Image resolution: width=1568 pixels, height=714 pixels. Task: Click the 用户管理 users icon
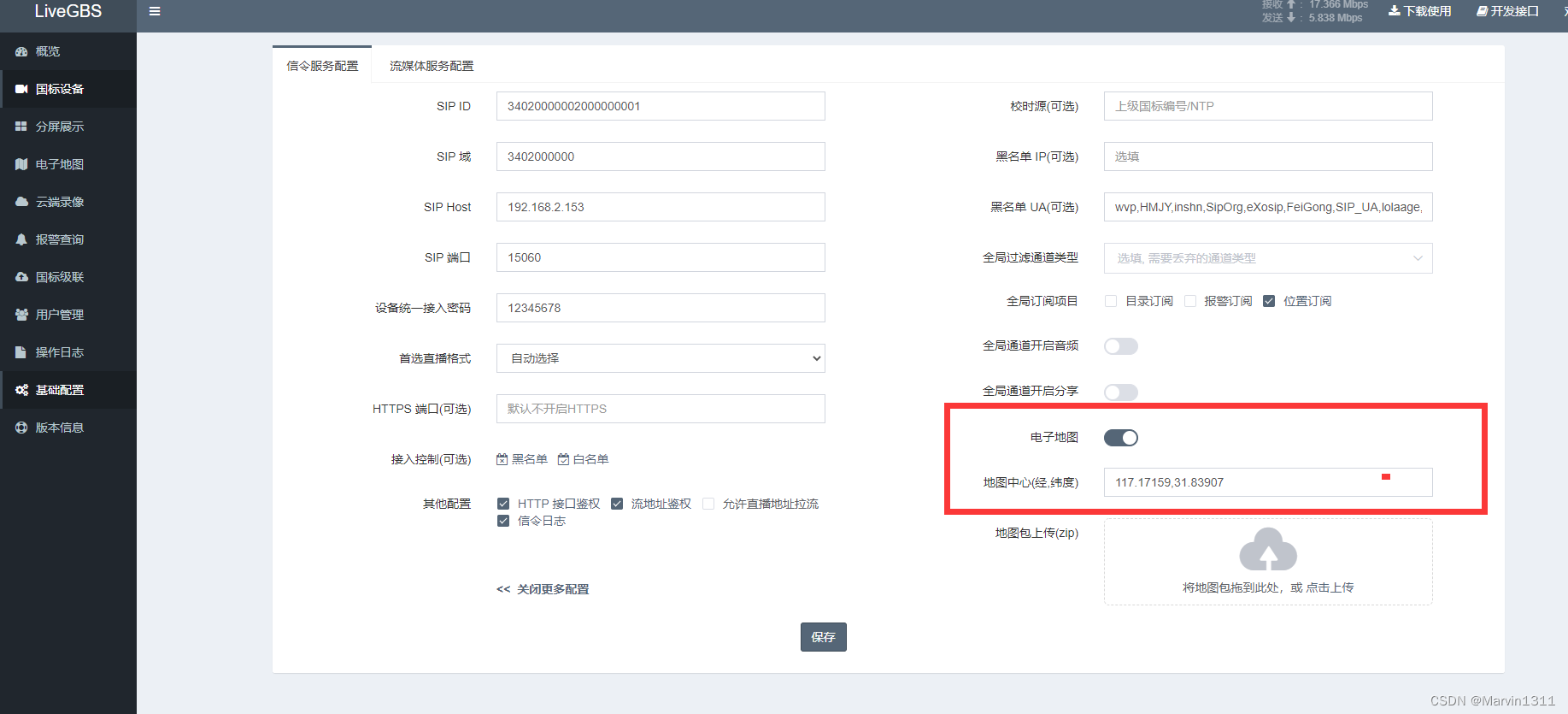point(21,315)
